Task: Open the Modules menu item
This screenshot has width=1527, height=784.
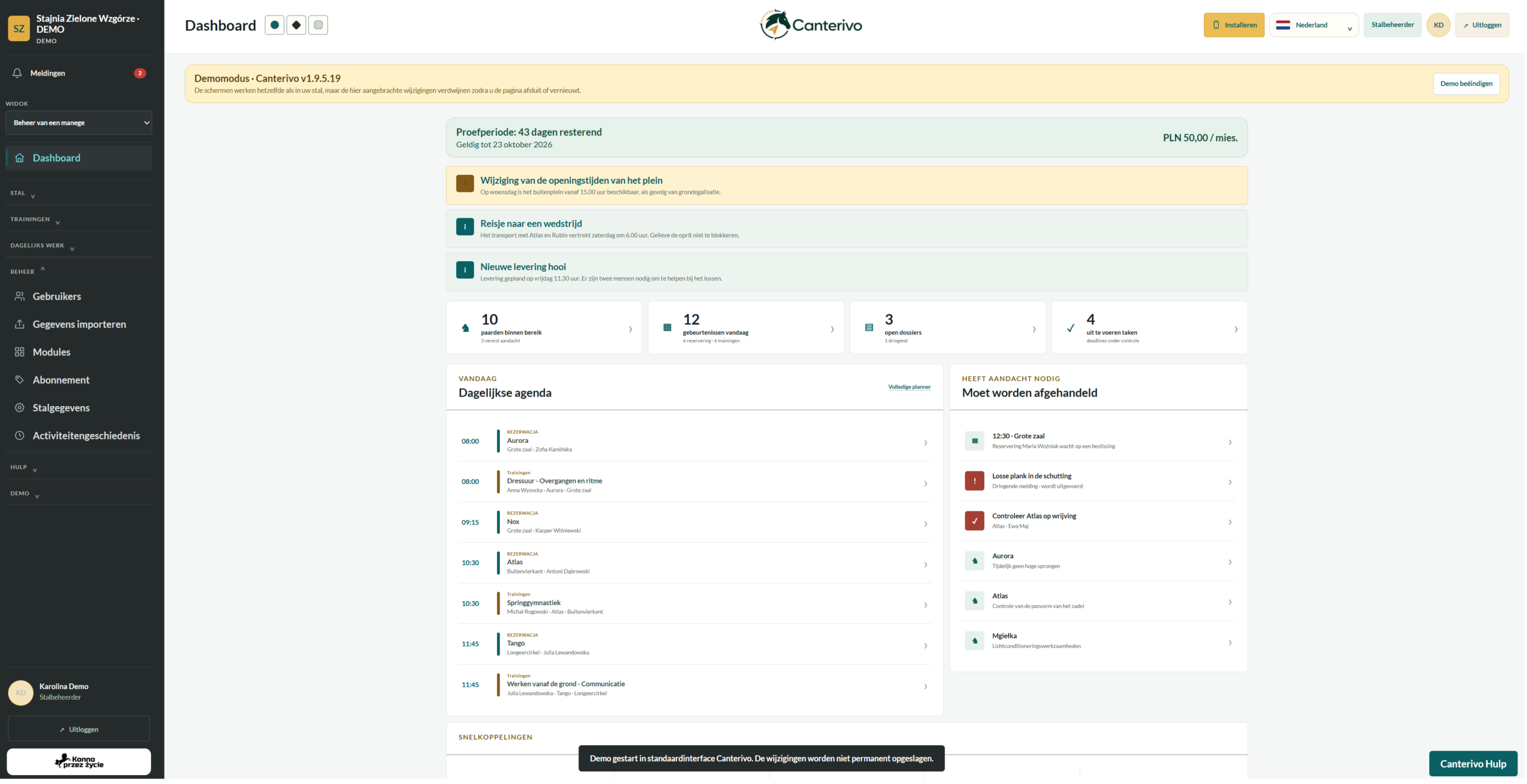Action: click(79, 353)
